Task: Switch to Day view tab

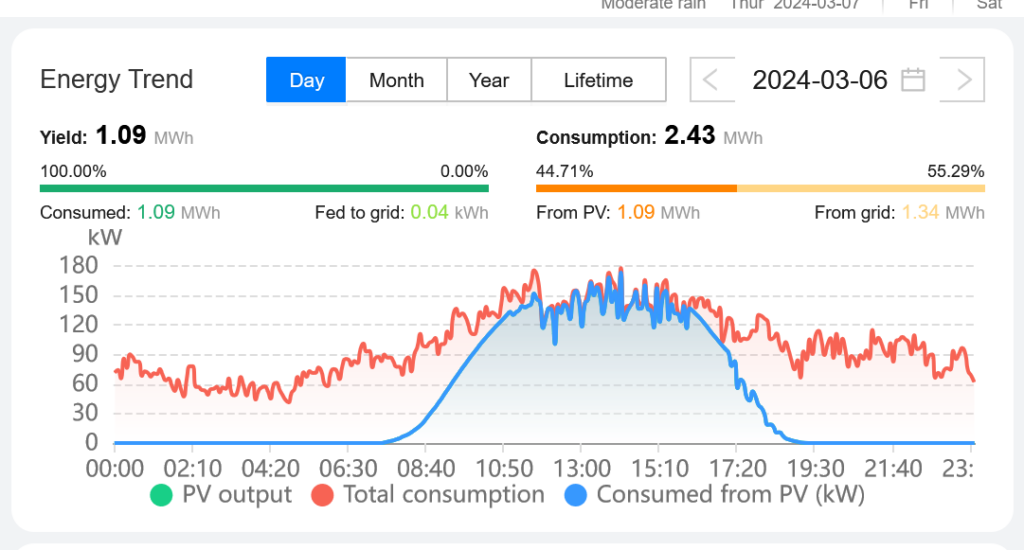Action: click(306, 80)
